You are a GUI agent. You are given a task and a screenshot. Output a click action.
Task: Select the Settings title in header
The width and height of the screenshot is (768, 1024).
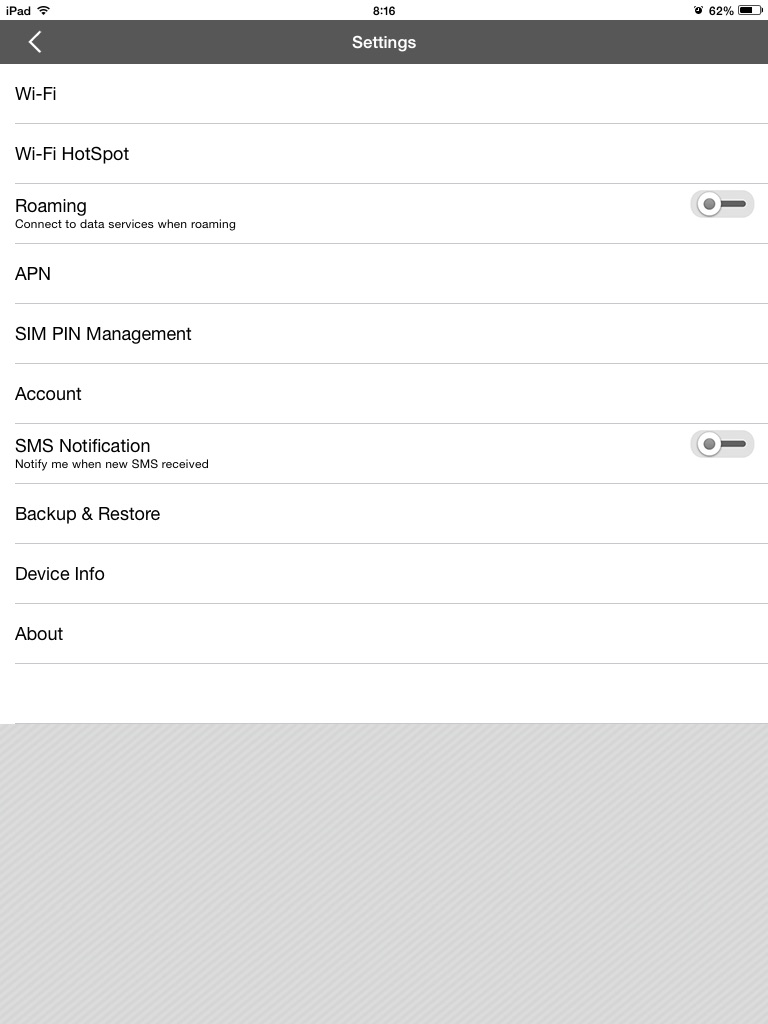(384, 42)
